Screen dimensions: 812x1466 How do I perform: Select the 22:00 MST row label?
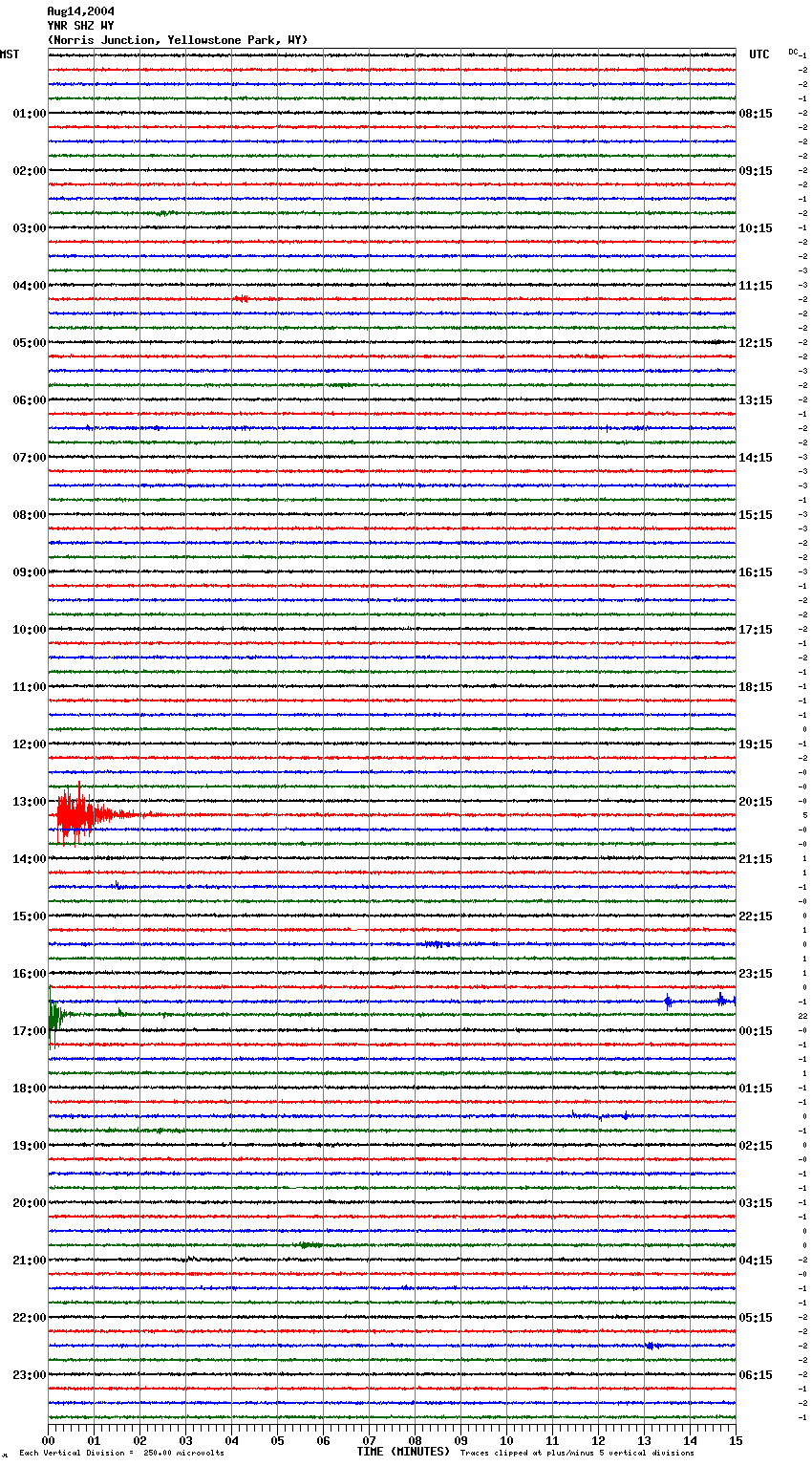[30, 1318]
